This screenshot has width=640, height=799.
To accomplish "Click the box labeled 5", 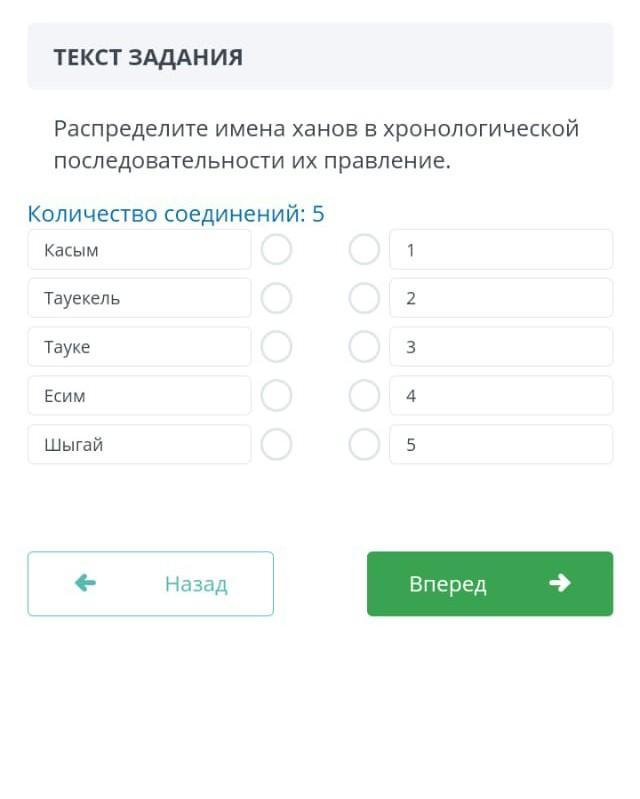I will click(501, 444).
